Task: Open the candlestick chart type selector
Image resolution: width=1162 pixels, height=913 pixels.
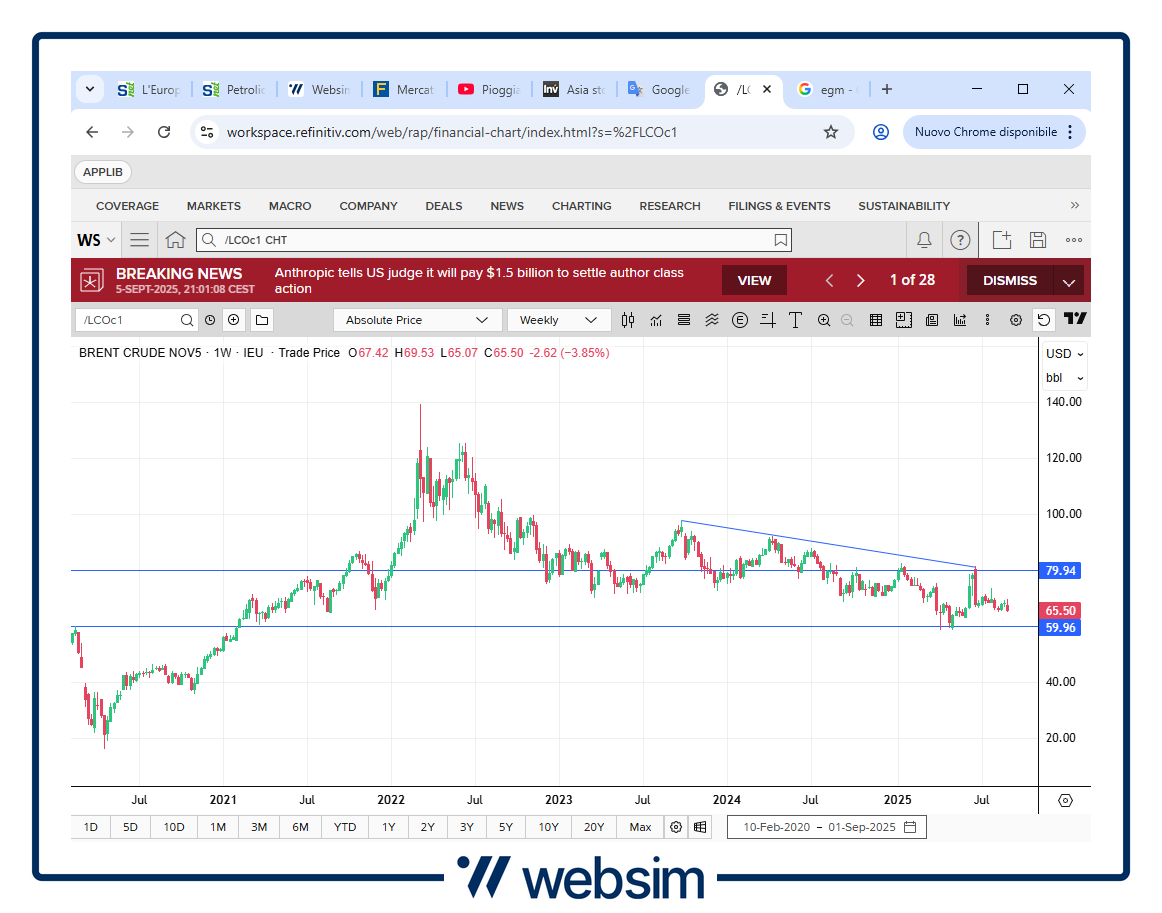Action: click(x=628, y=320)
